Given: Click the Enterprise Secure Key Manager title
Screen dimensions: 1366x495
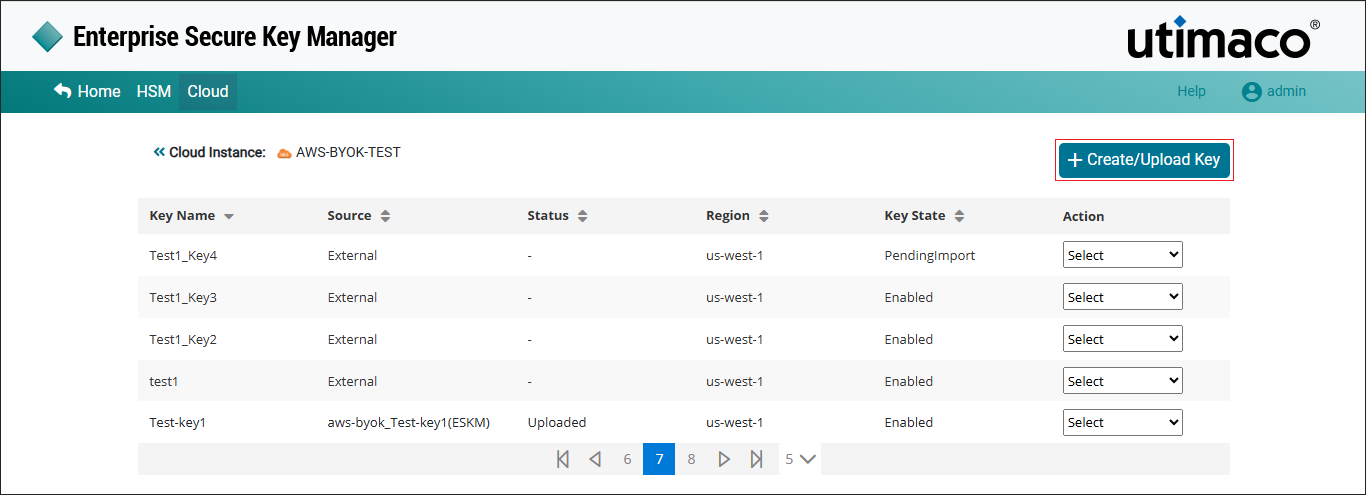Looking at the screenshot, I should 235,37.
